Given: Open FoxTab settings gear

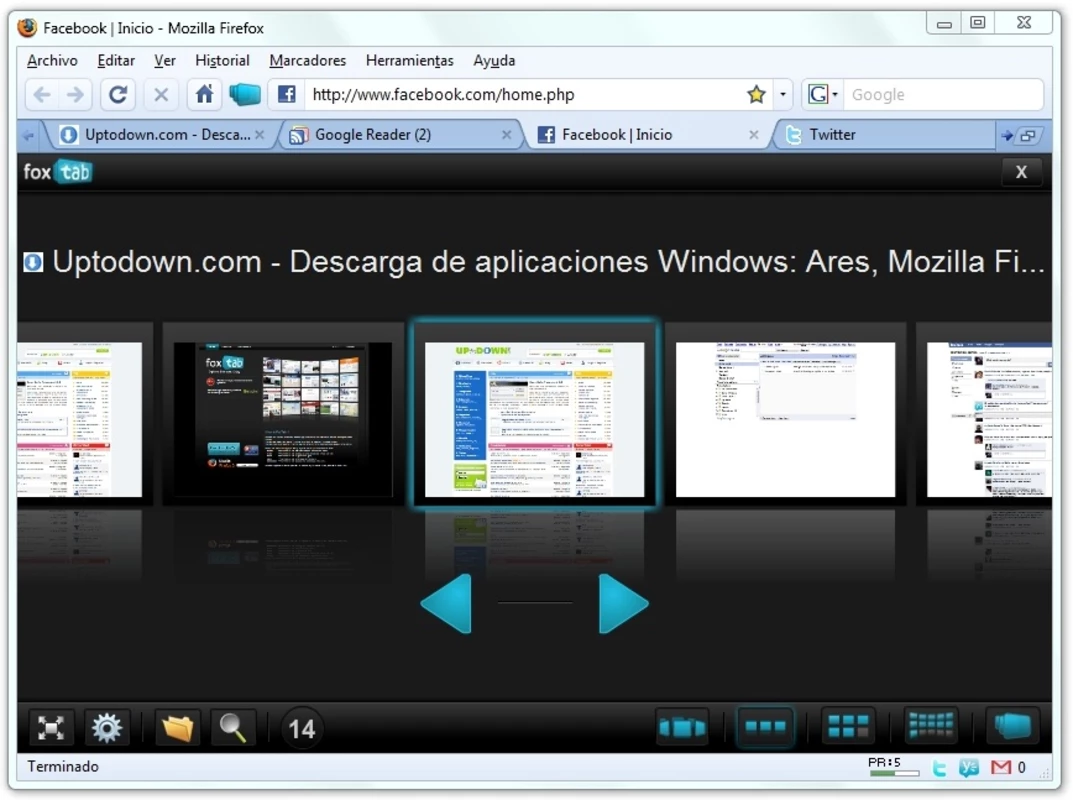Looking at the screenshot, I should (107, 727).
